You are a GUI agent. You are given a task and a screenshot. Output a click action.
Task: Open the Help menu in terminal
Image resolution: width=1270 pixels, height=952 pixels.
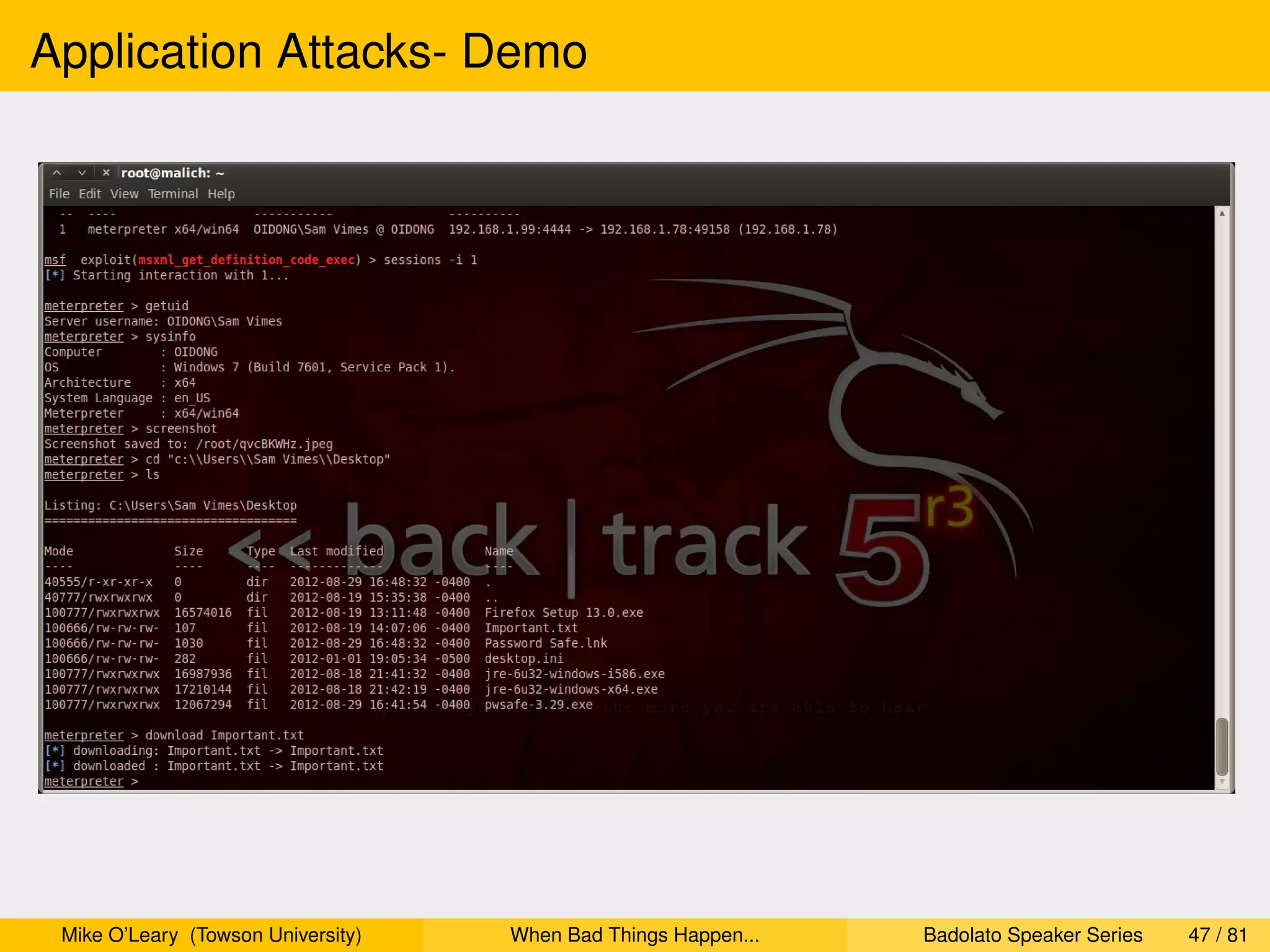click(221, 194)
